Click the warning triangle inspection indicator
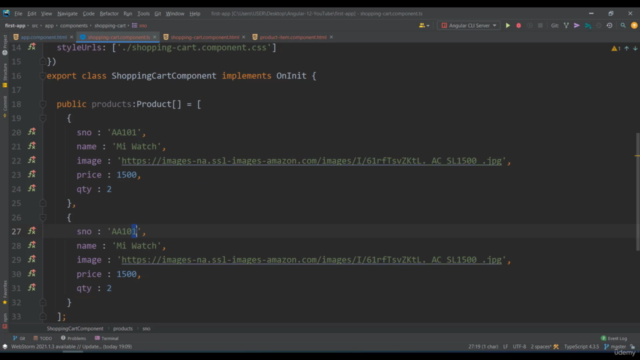This screenshot has height=360, width=640. (616, 48)
